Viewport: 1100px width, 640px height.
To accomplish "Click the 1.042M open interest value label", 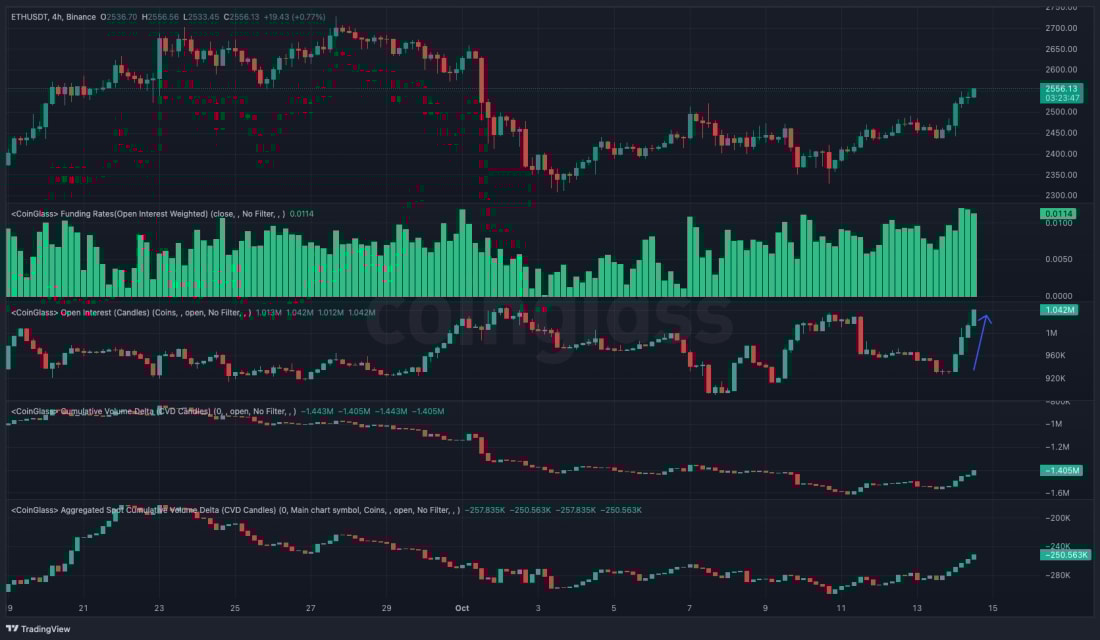I will [1059, 311].
